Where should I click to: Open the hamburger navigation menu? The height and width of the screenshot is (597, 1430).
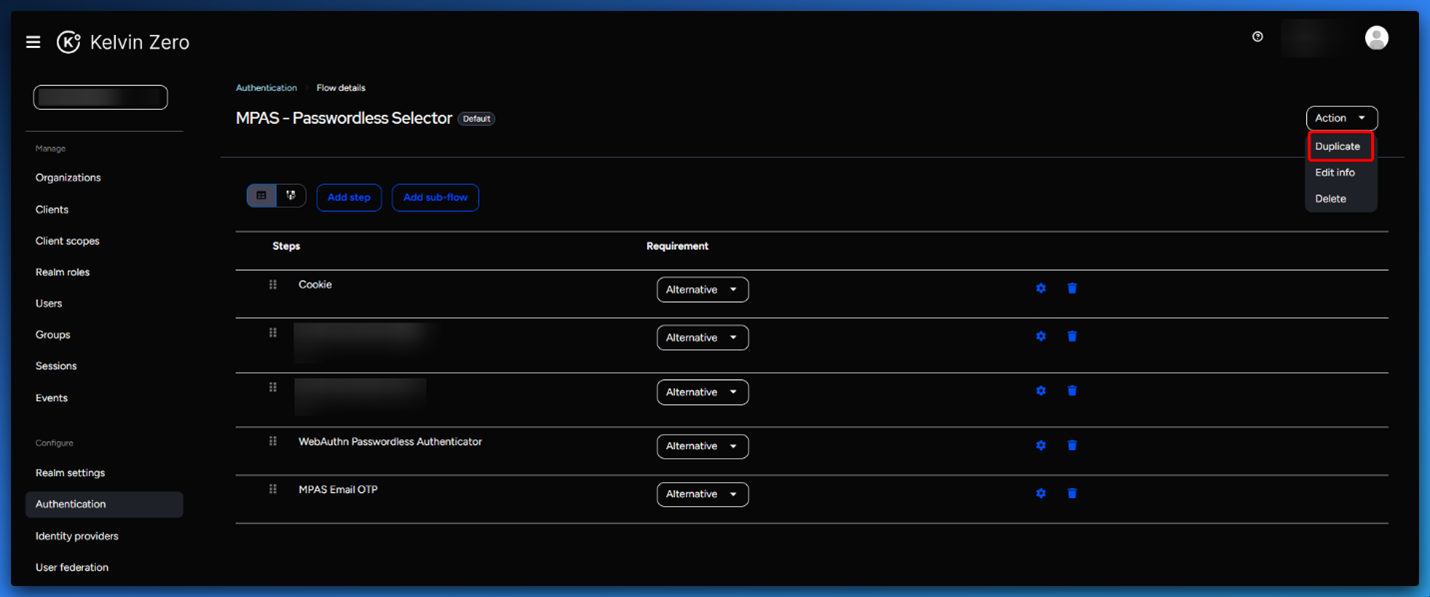click(x=33, y=42)
